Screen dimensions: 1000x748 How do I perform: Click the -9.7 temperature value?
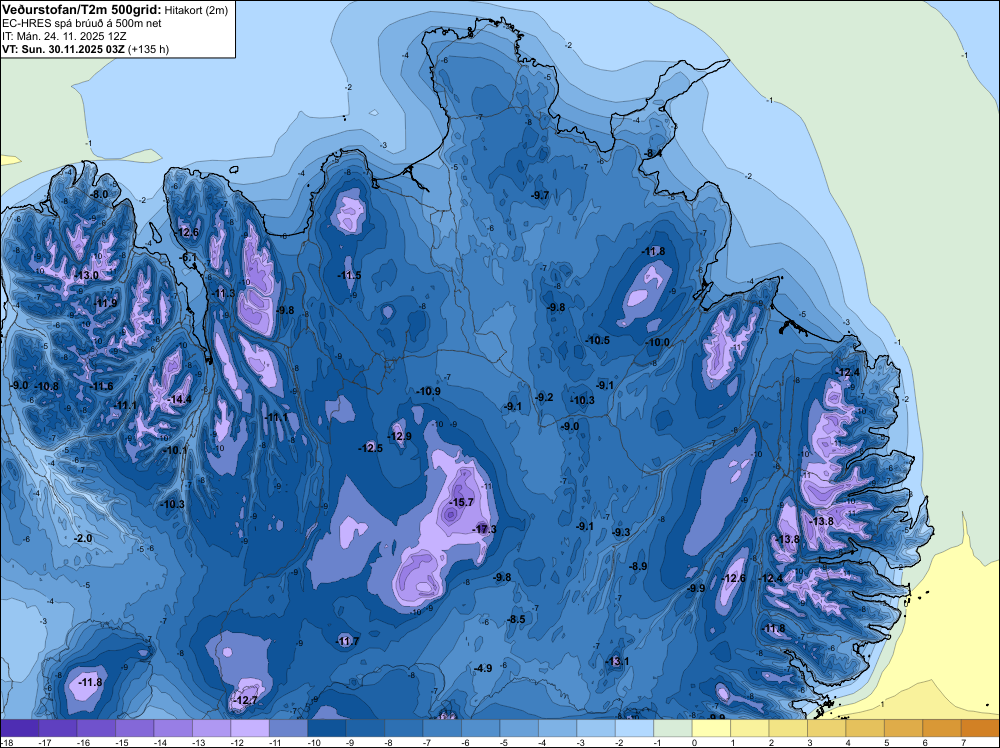coord(540,195)
